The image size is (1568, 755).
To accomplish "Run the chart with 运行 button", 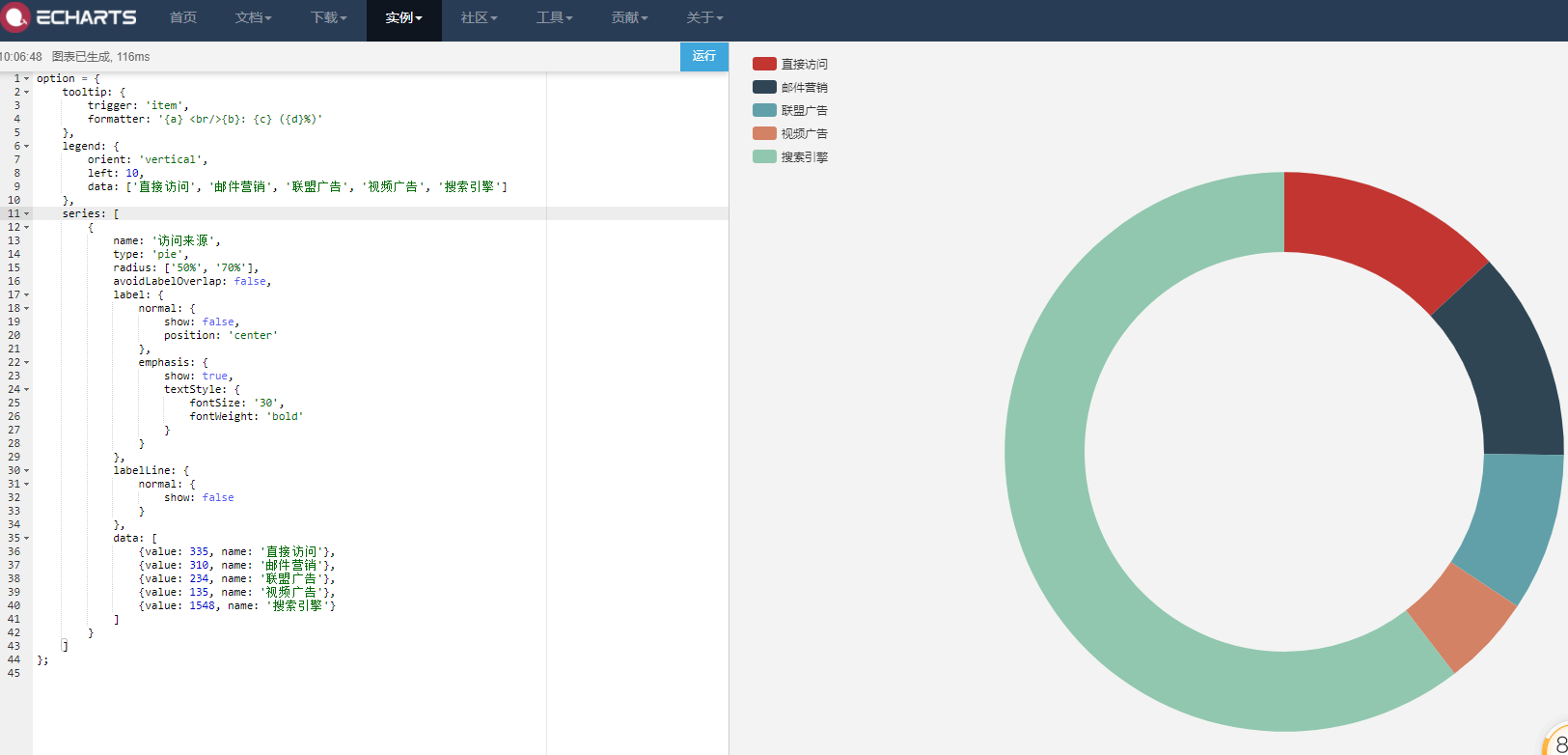I will point(704,56).
